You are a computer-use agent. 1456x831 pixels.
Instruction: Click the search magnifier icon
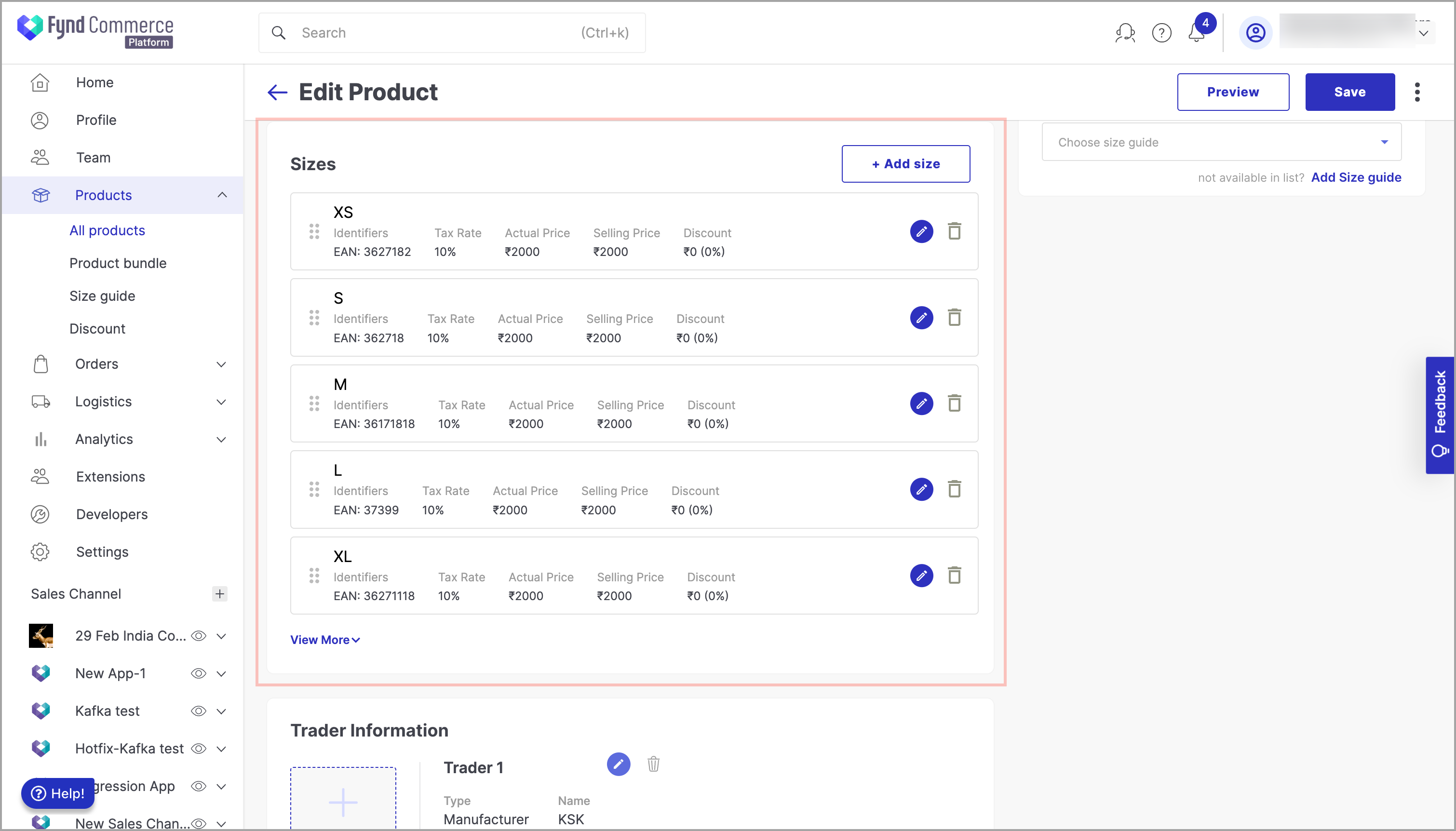279,32
